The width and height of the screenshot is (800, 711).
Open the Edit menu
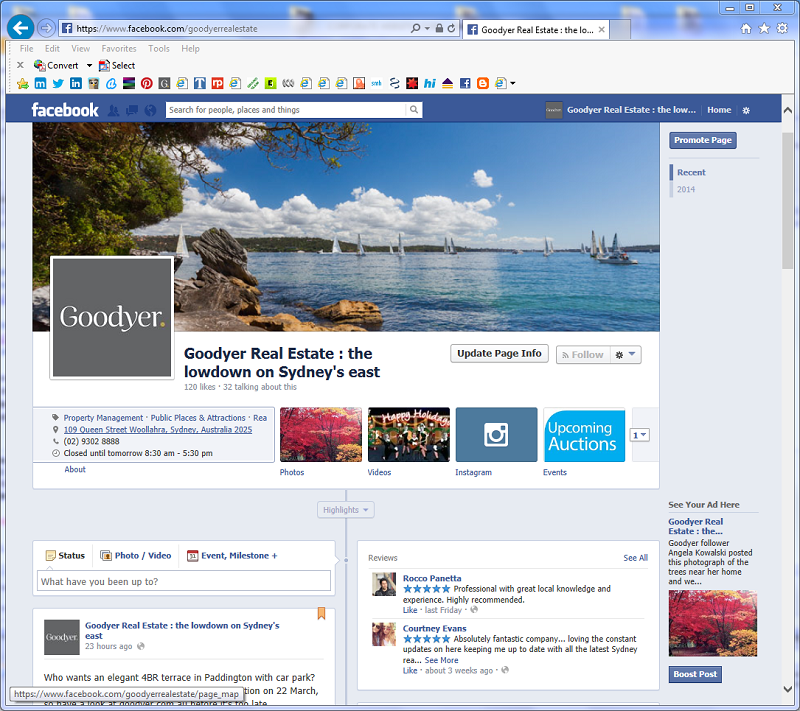click(x=52, y=48)
